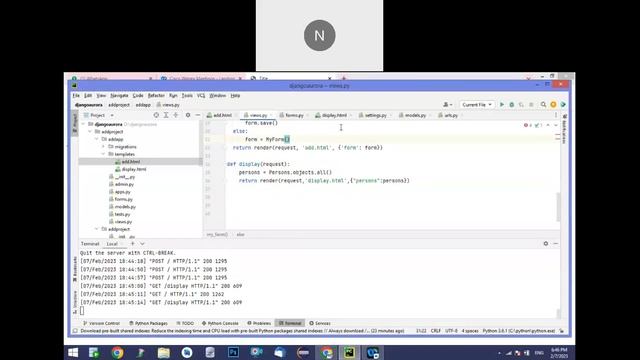Open the Tools menu

pos(187,96)
